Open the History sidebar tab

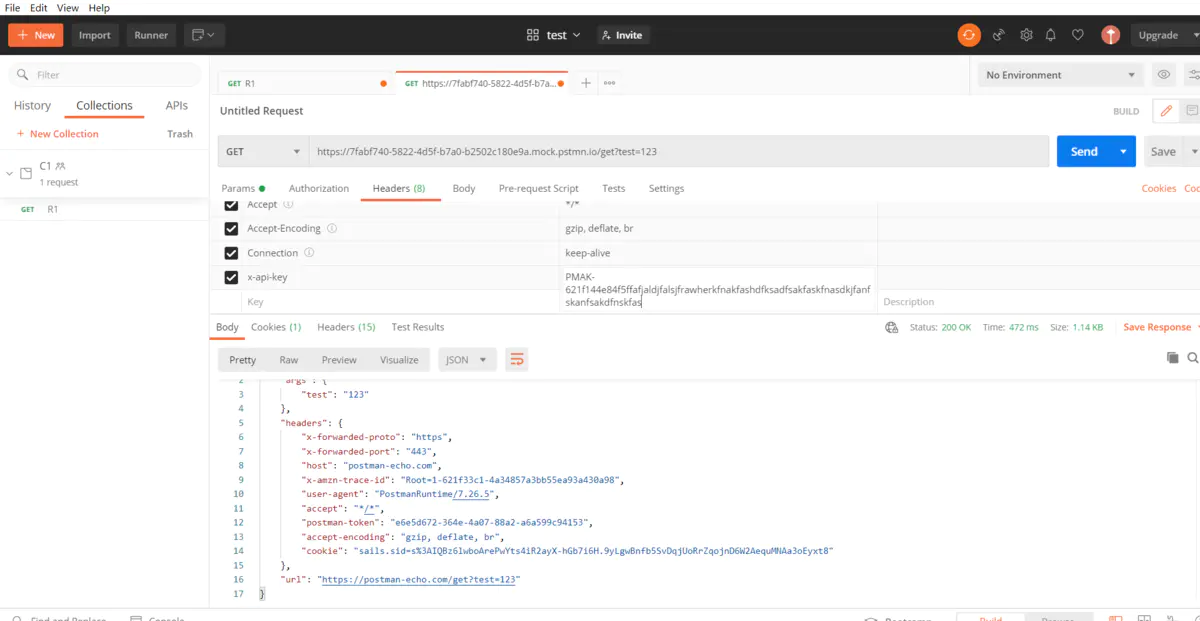32,105
